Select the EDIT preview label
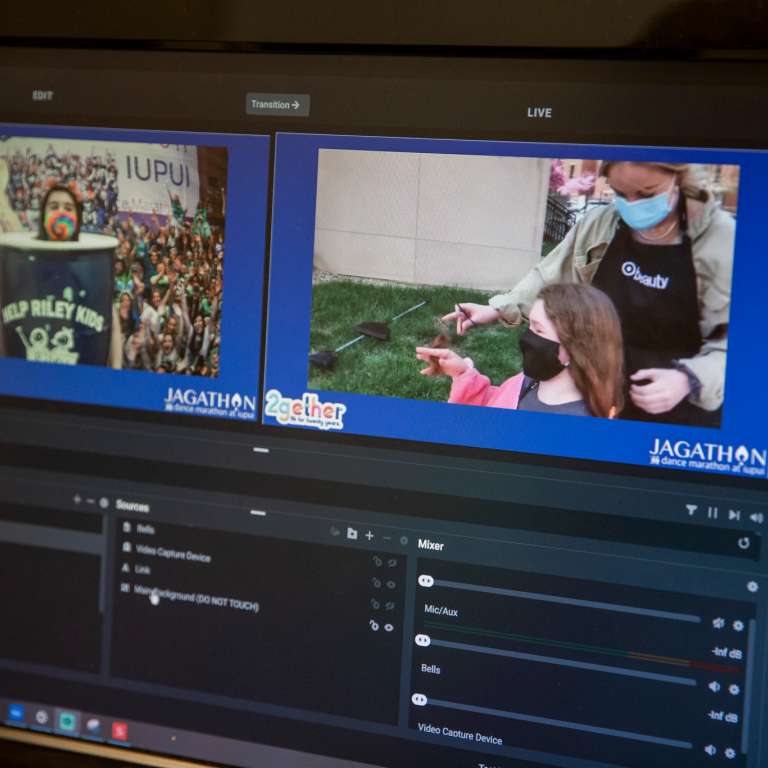Viewport: 768px width, 768px height. 42,96
